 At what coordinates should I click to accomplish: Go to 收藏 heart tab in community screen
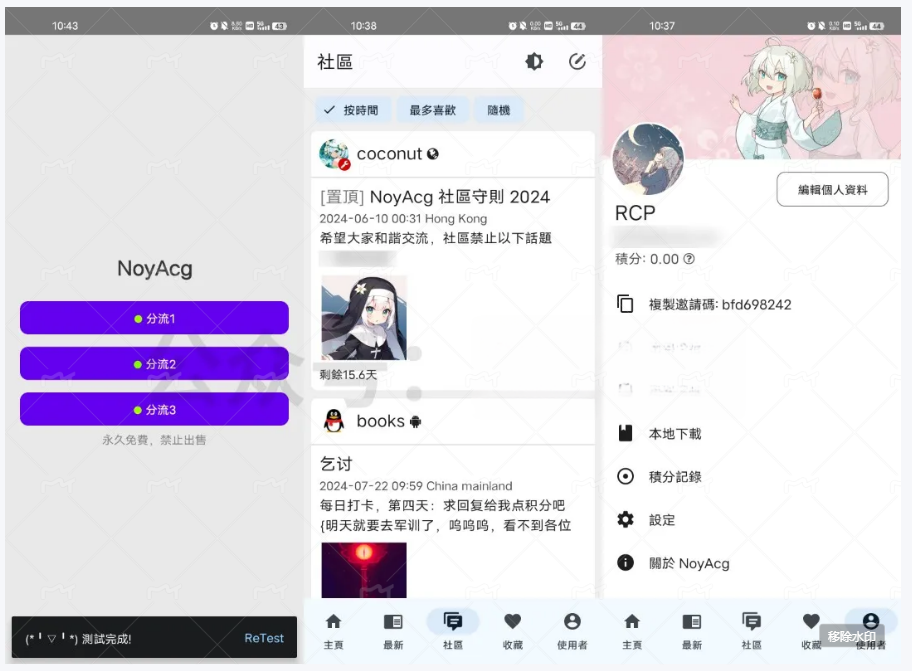tap(512, 631)
